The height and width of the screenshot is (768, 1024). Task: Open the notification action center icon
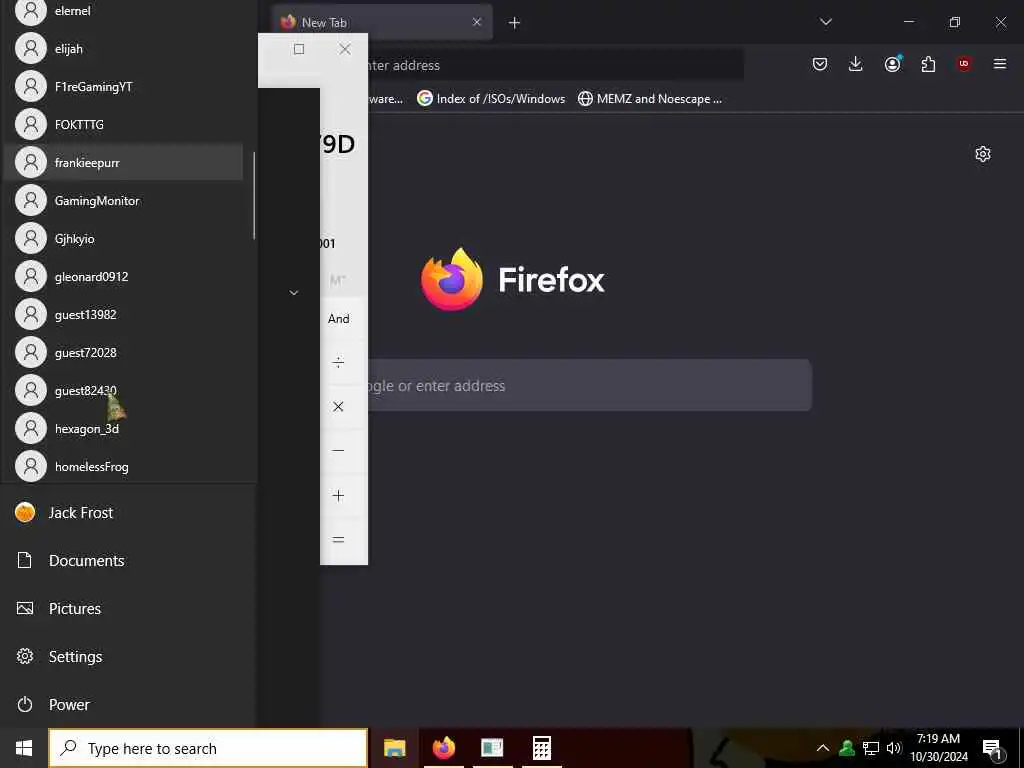click(993, 749)
